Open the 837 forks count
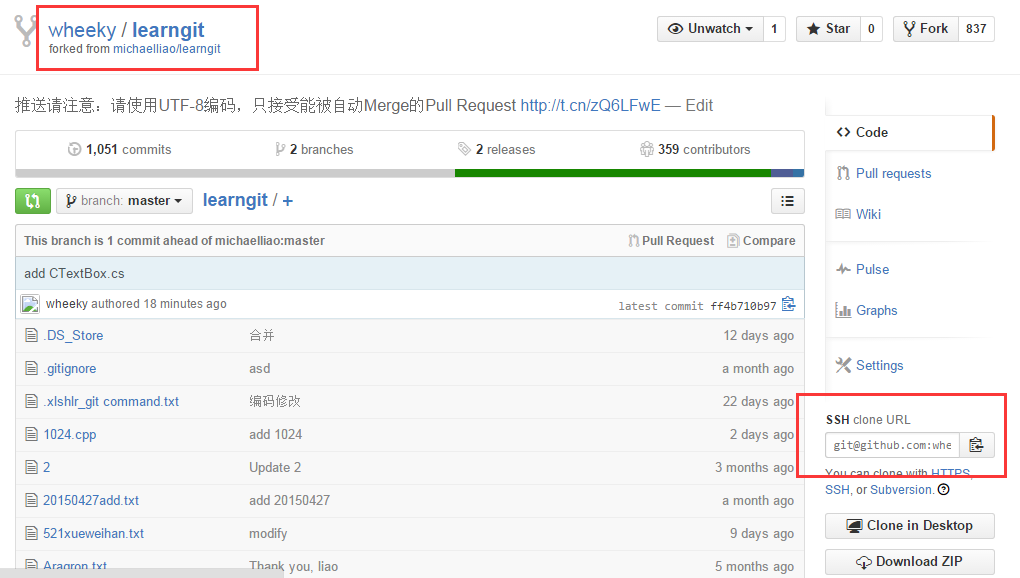Viewport: 1020px width, 578px height. 976,29
